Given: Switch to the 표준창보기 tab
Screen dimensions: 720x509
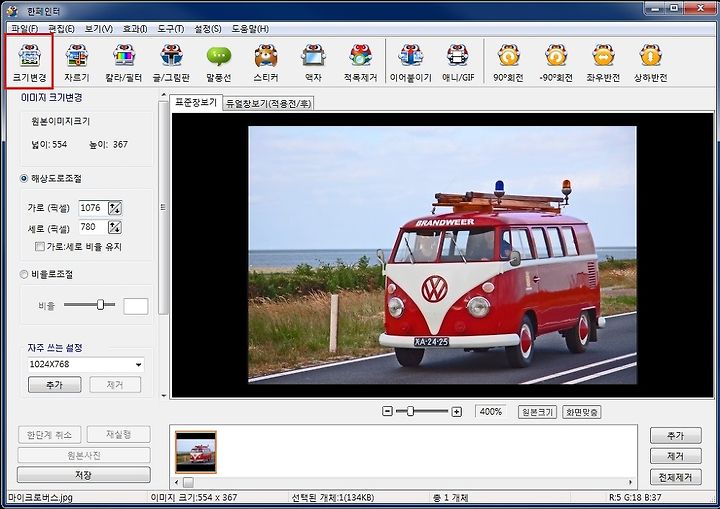Looking at the screenshot, I should 196,102.
